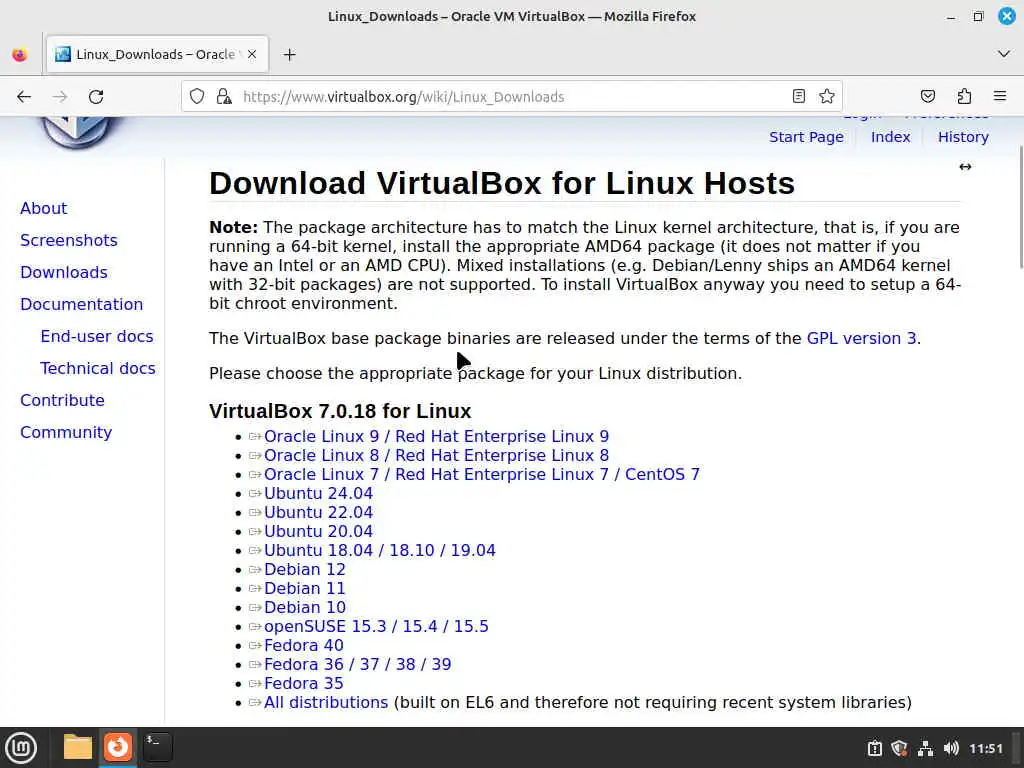Click the VirtualBox logo image
Image resolution: width=1024 pixels, height=768 pixels.
(x=76, y=133)
